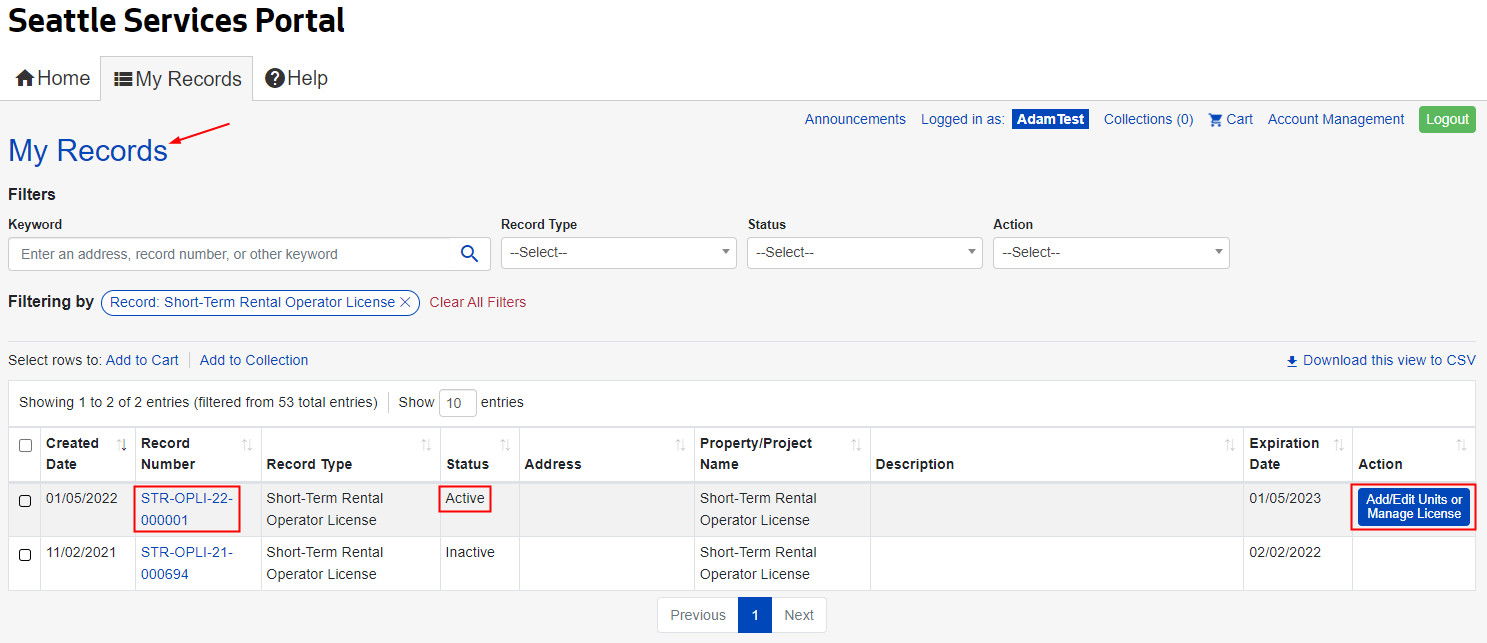This screenshot has width=1487, height=643.
Task: Toggle the select-all rows checkbox in header
Action: coord(25,445)
